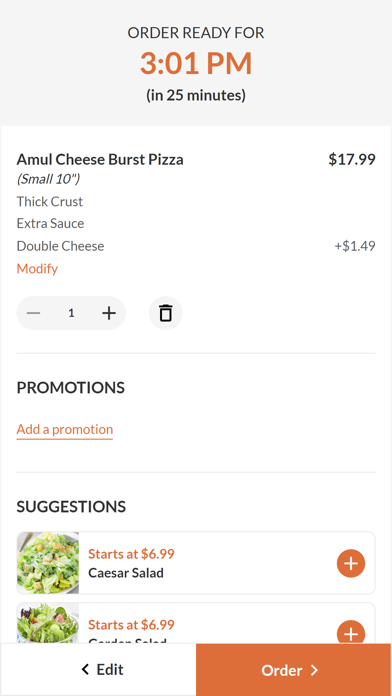
Task: Open the Garden Salad thumbnail image
Action: click(48, 623)
